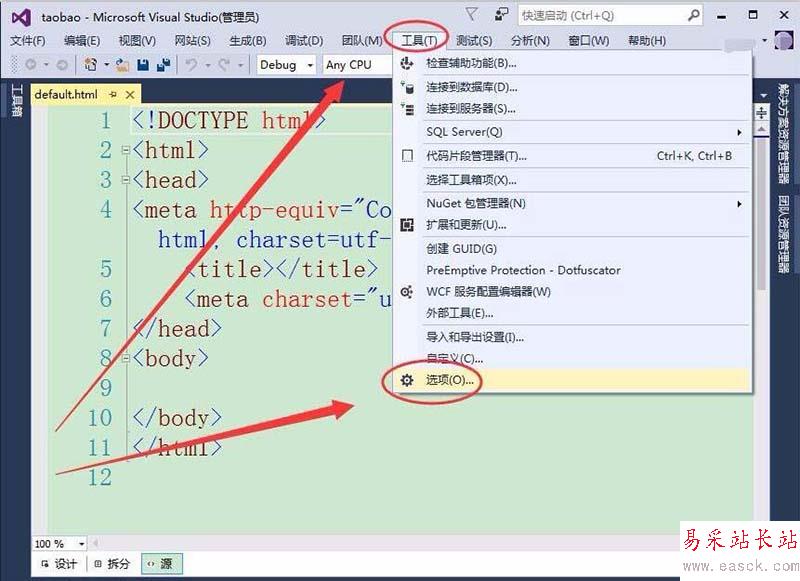Expand the SQL Server(Q) submenu arrow
This screenshot has width=800, height=581.
pos(739,132)
